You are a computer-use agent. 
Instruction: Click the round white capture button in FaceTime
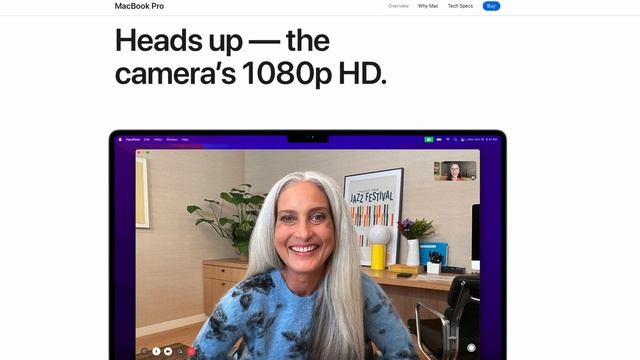click(x=471, y=348)
